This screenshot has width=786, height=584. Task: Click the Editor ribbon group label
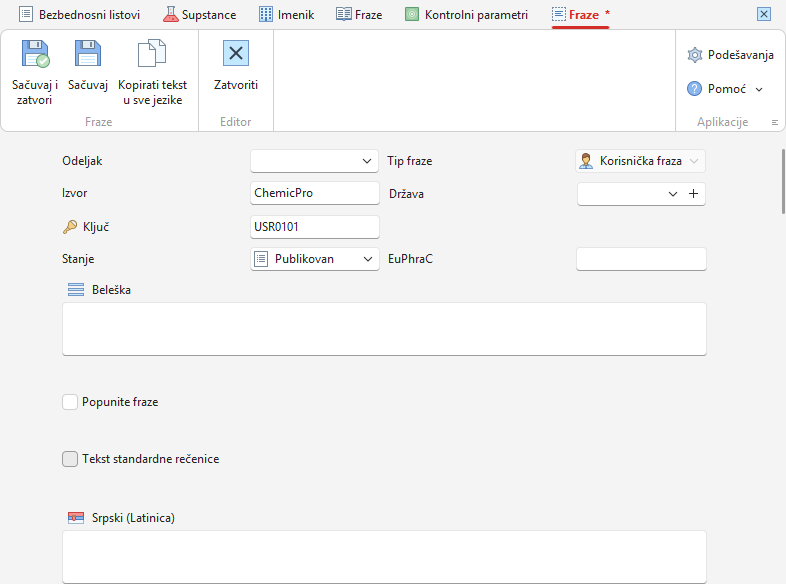(x=236, y=122)
